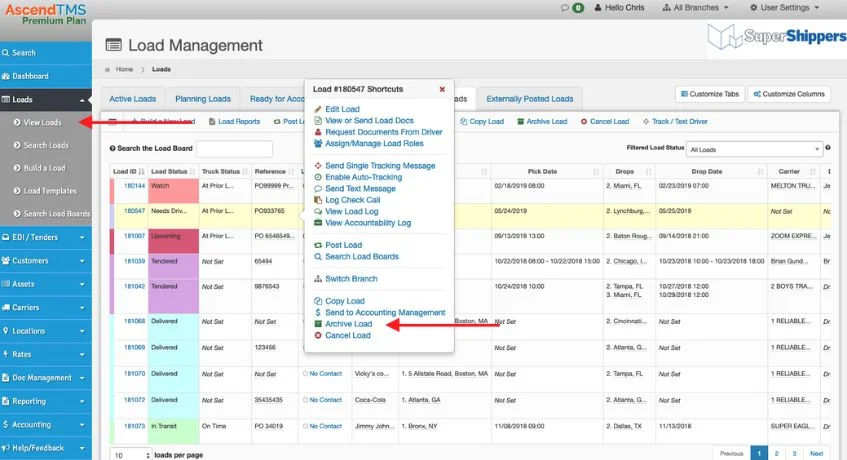Go to Next page of loads
The image size is (847, 460).
pyautogui.click(x=816, y=454)
